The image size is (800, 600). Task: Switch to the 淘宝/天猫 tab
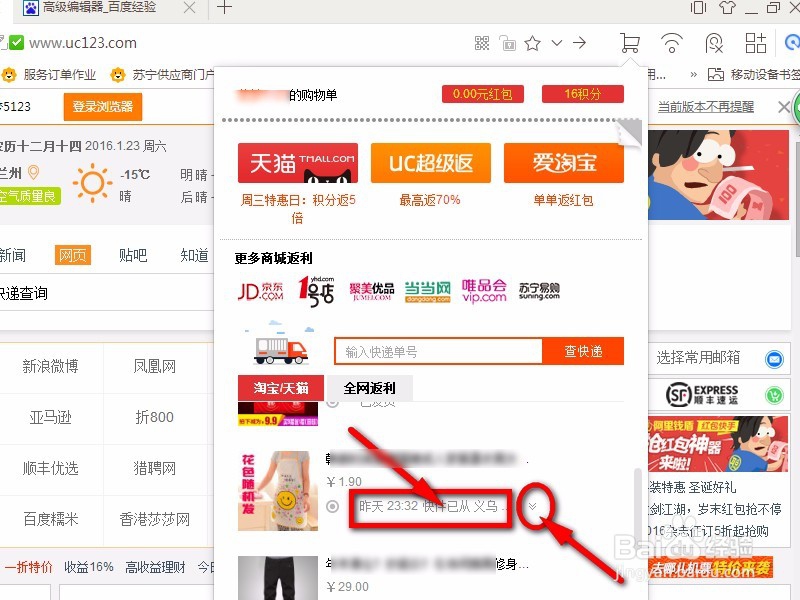click(x=281, y=388)
